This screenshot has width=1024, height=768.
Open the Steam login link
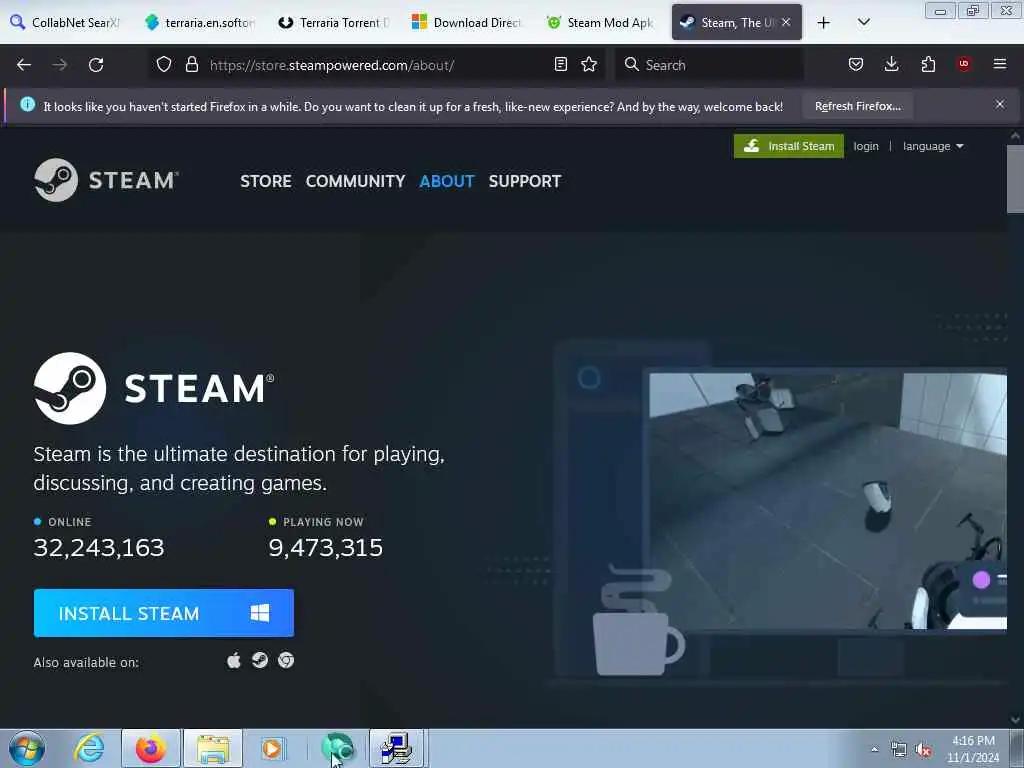pyautogui.click(x=866, y=146)
